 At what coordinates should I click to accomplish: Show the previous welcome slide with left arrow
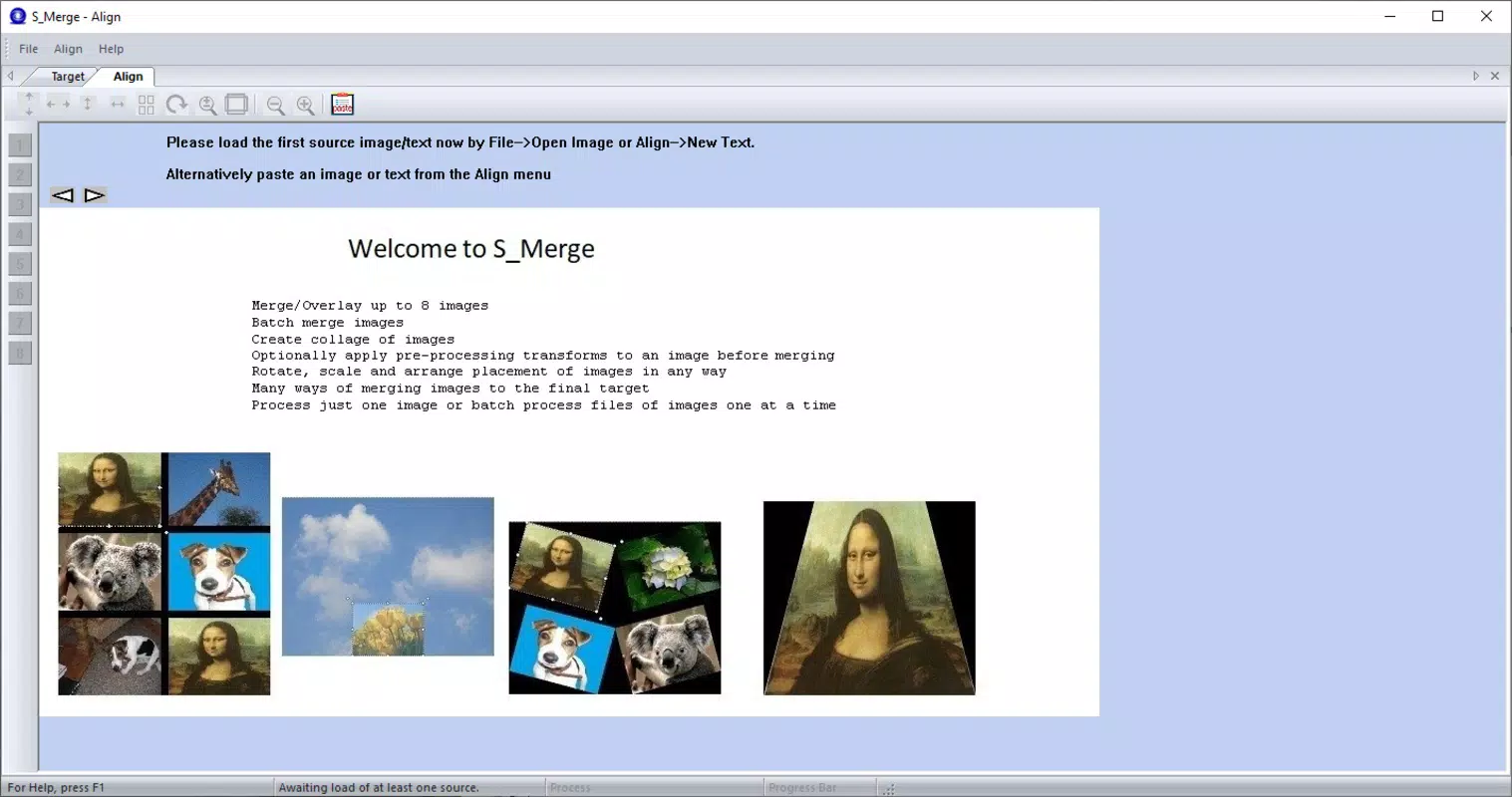click(63, 195)
